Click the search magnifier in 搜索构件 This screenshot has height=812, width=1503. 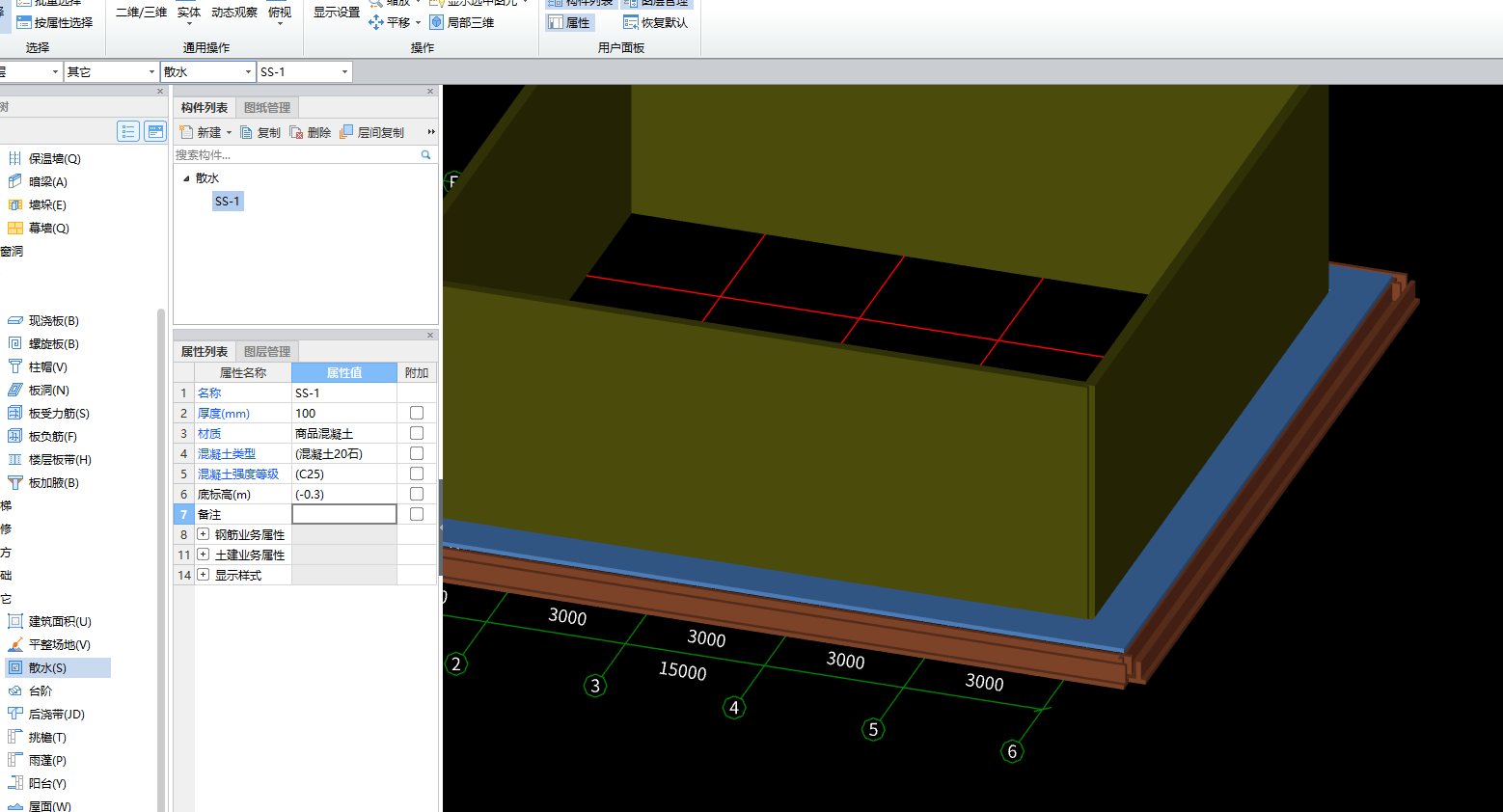pos(425,154)
